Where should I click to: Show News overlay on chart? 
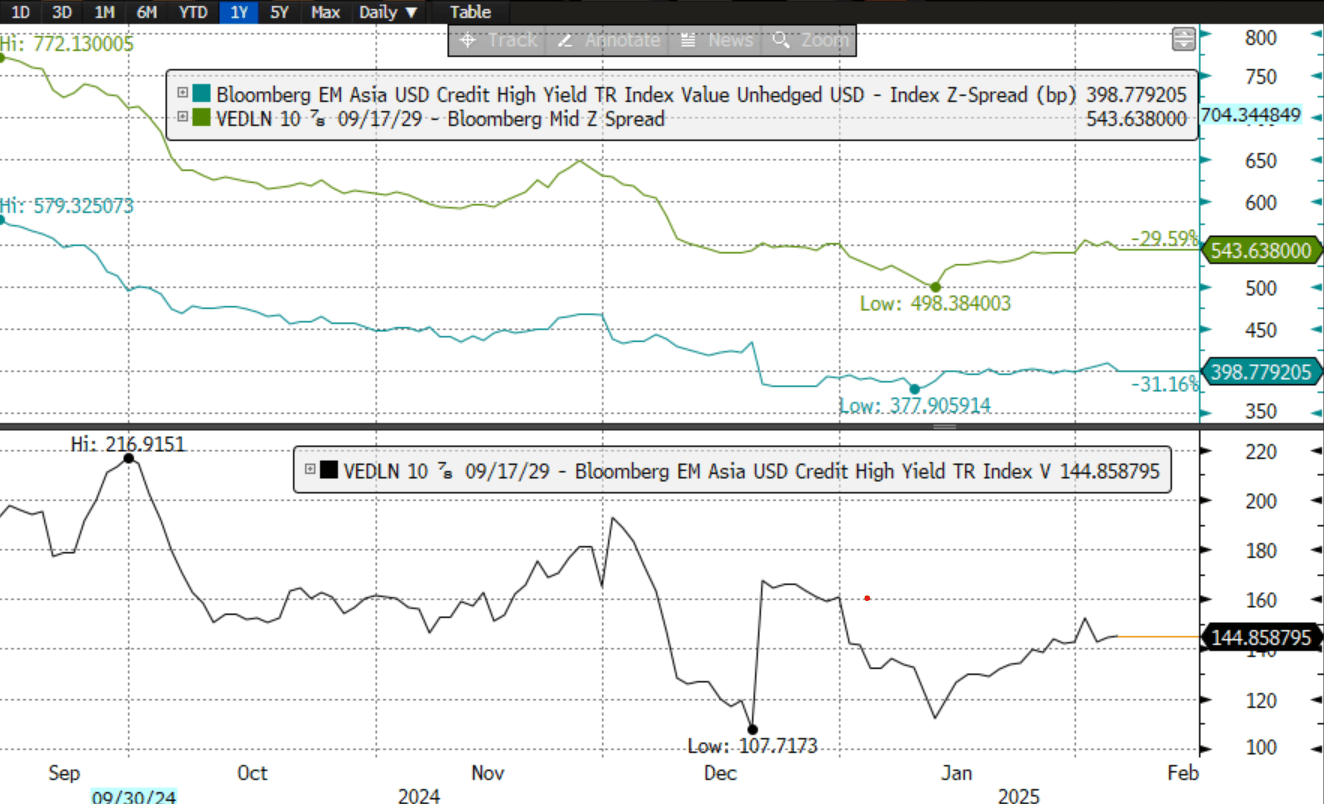tap(717, 40)
